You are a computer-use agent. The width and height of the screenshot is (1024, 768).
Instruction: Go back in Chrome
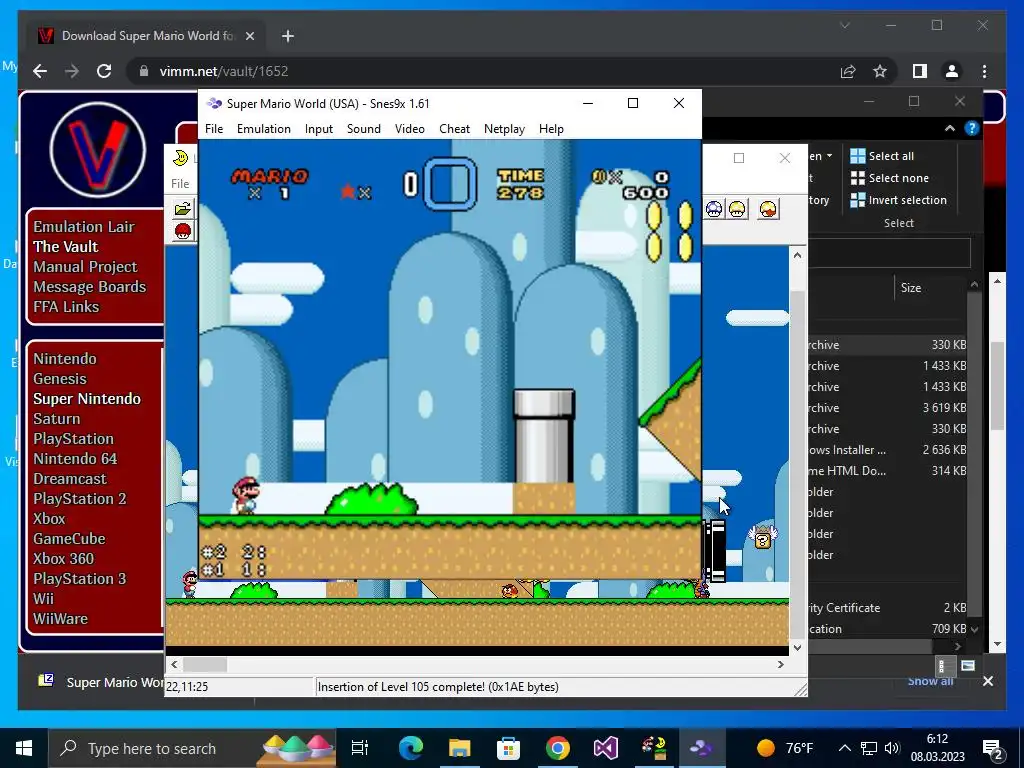click(x=40, y=71)
